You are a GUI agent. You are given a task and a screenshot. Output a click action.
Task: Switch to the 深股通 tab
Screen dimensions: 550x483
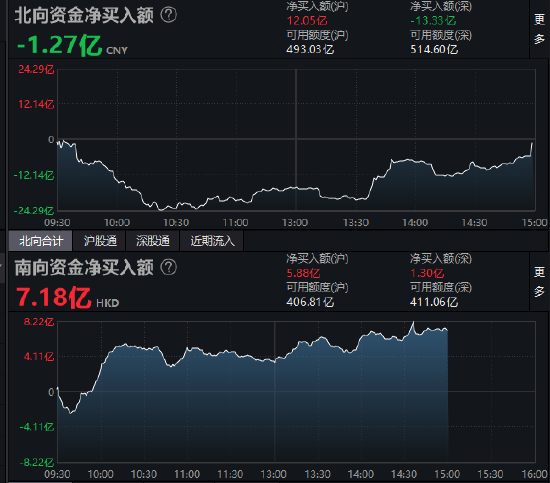[x=153, y=241]
